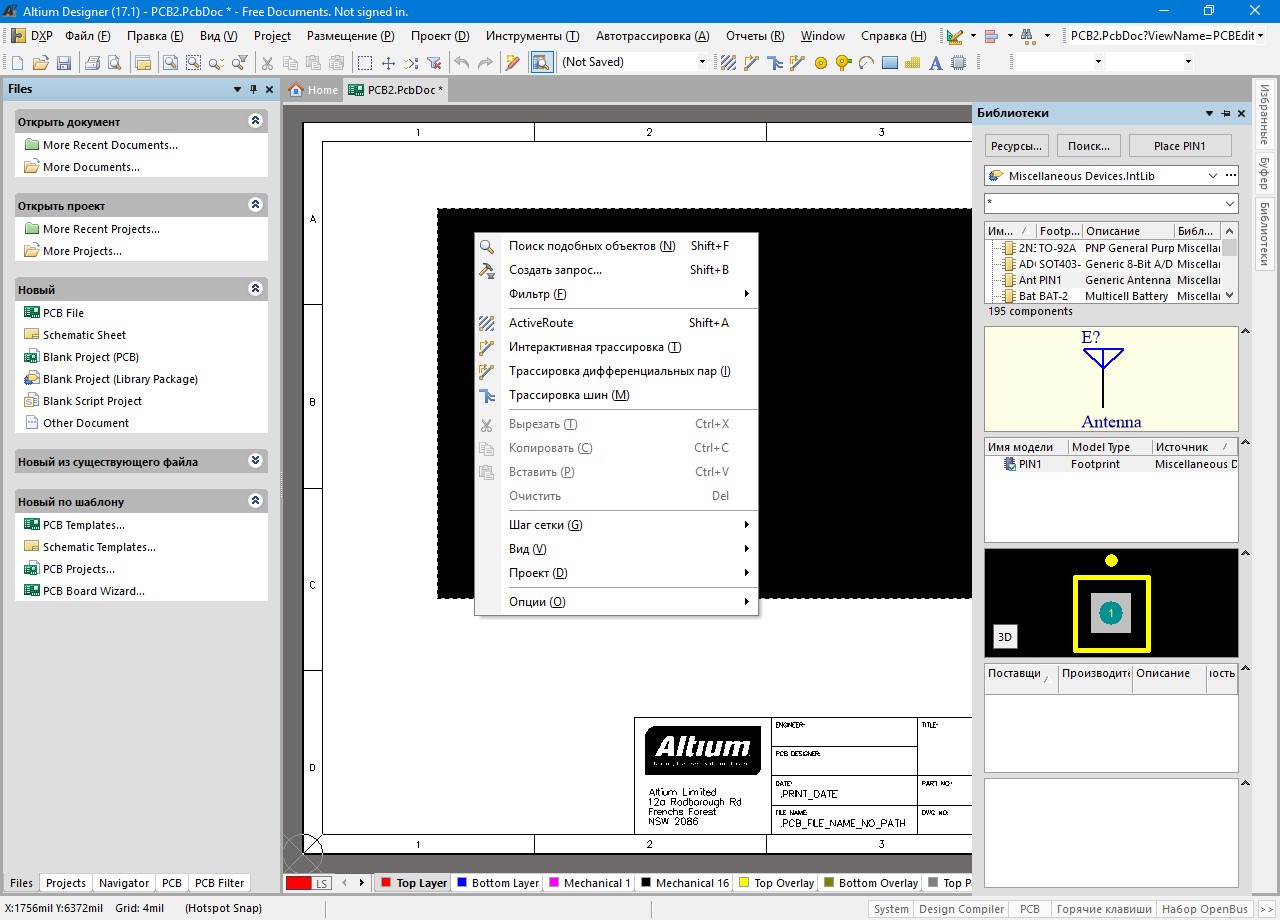Select the Place String text tool
The image size is (1280, 920).
(x=936, y=63)
